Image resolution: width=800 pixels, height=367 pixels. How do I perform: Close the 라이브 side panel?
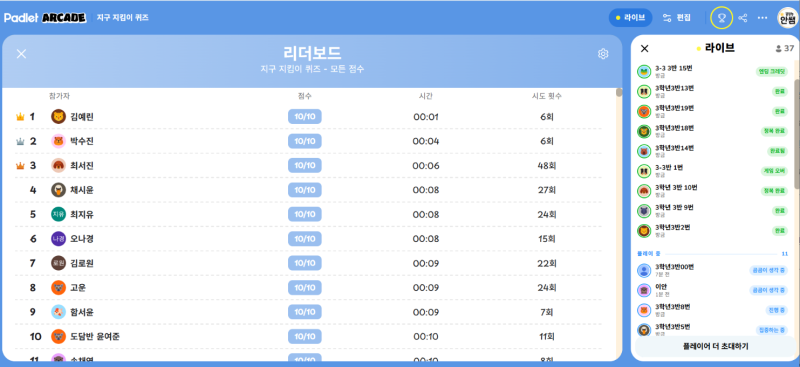644,48
